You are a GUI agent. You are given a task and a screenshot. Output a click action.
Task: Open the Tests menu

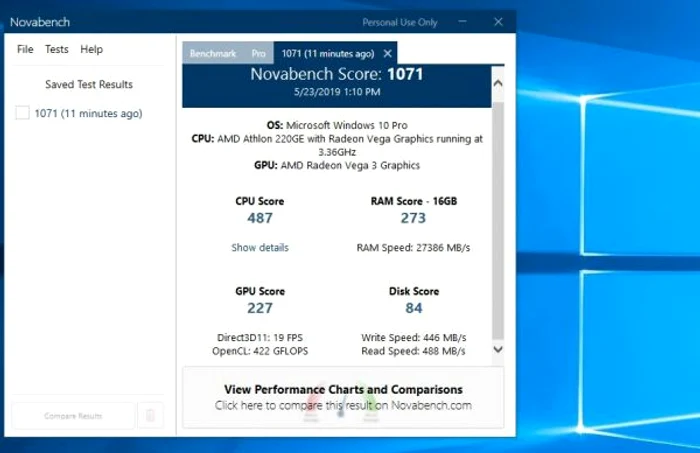click(57, 49)
